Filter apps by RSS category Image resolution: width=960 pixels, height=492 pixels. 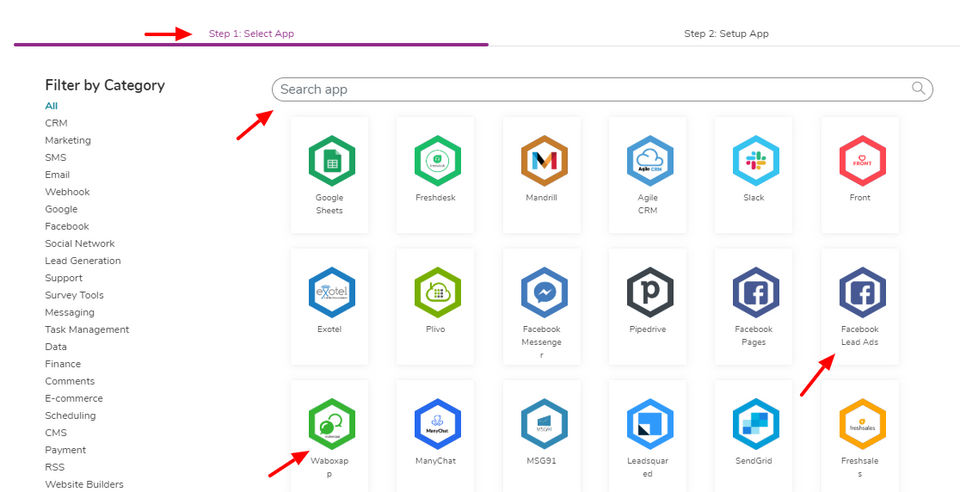coord(54,467)
